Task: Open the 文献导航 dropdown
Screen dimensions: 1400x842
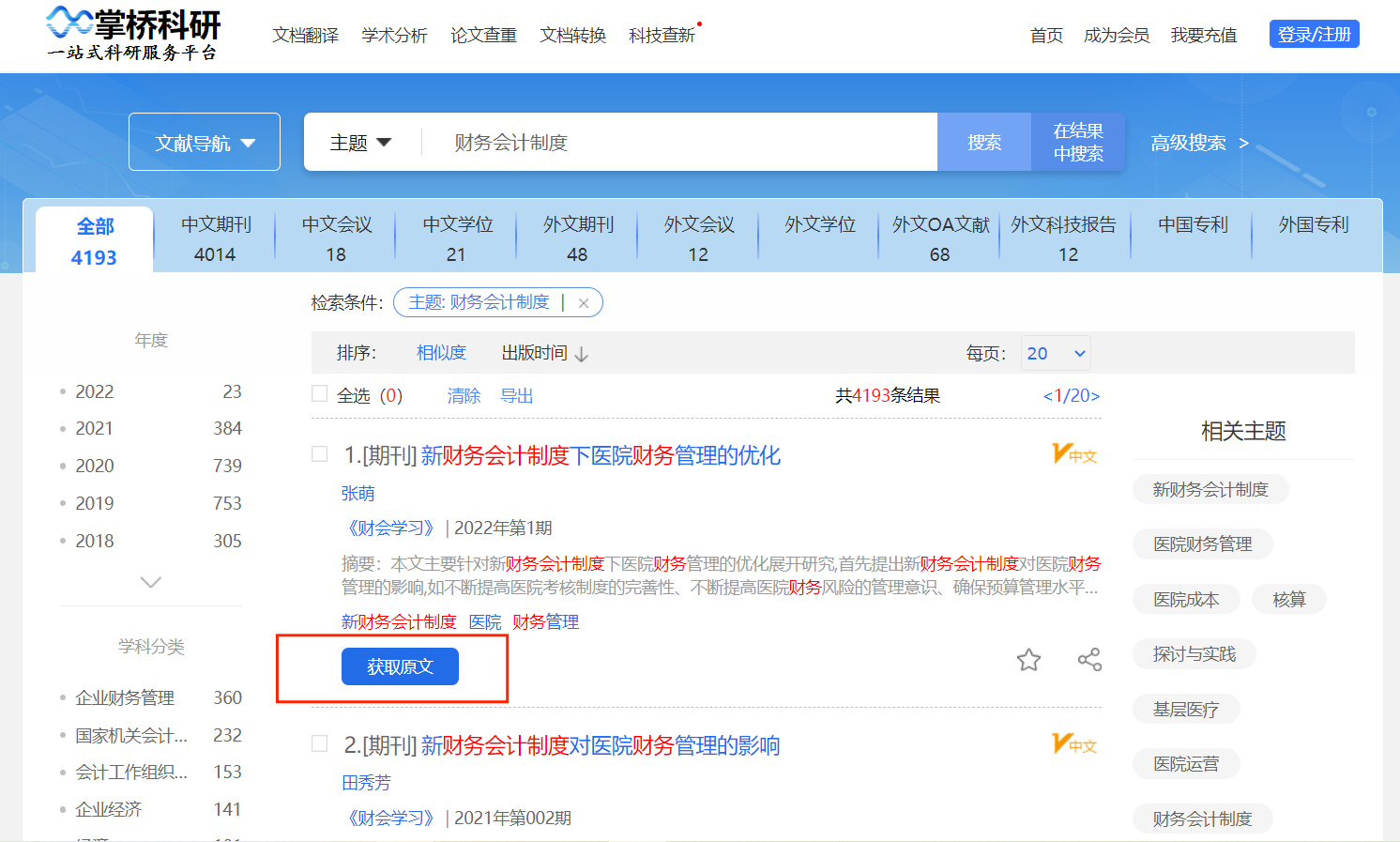Action: (205, 142)
